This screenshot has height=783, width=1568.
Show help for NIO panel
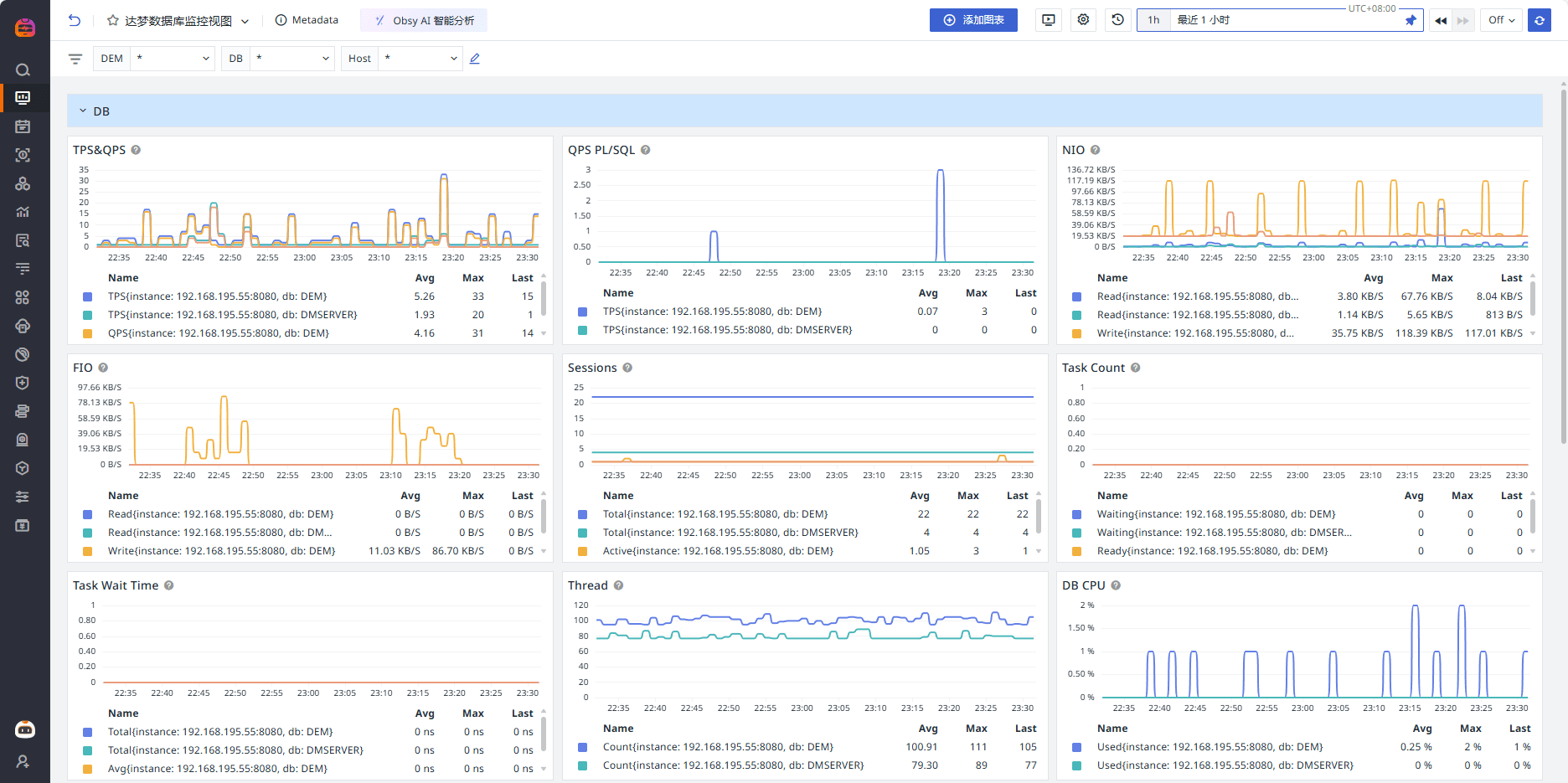(1095, 150)
